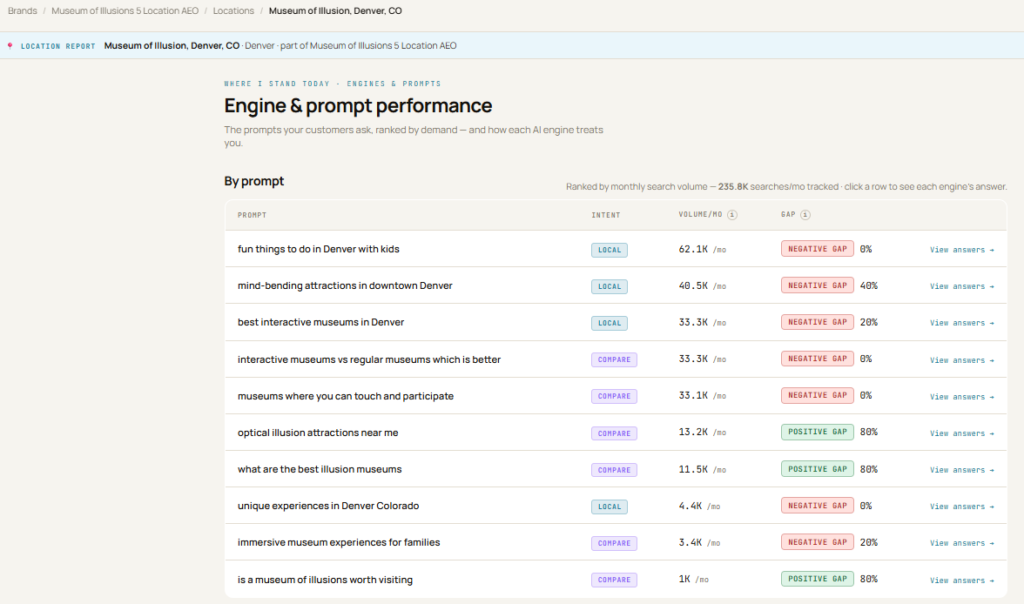The height and width of the screenshot is (604, 1024).
Task: View answers for is a museum of illusions worth visiting
Action: click(x=962, y=580)
